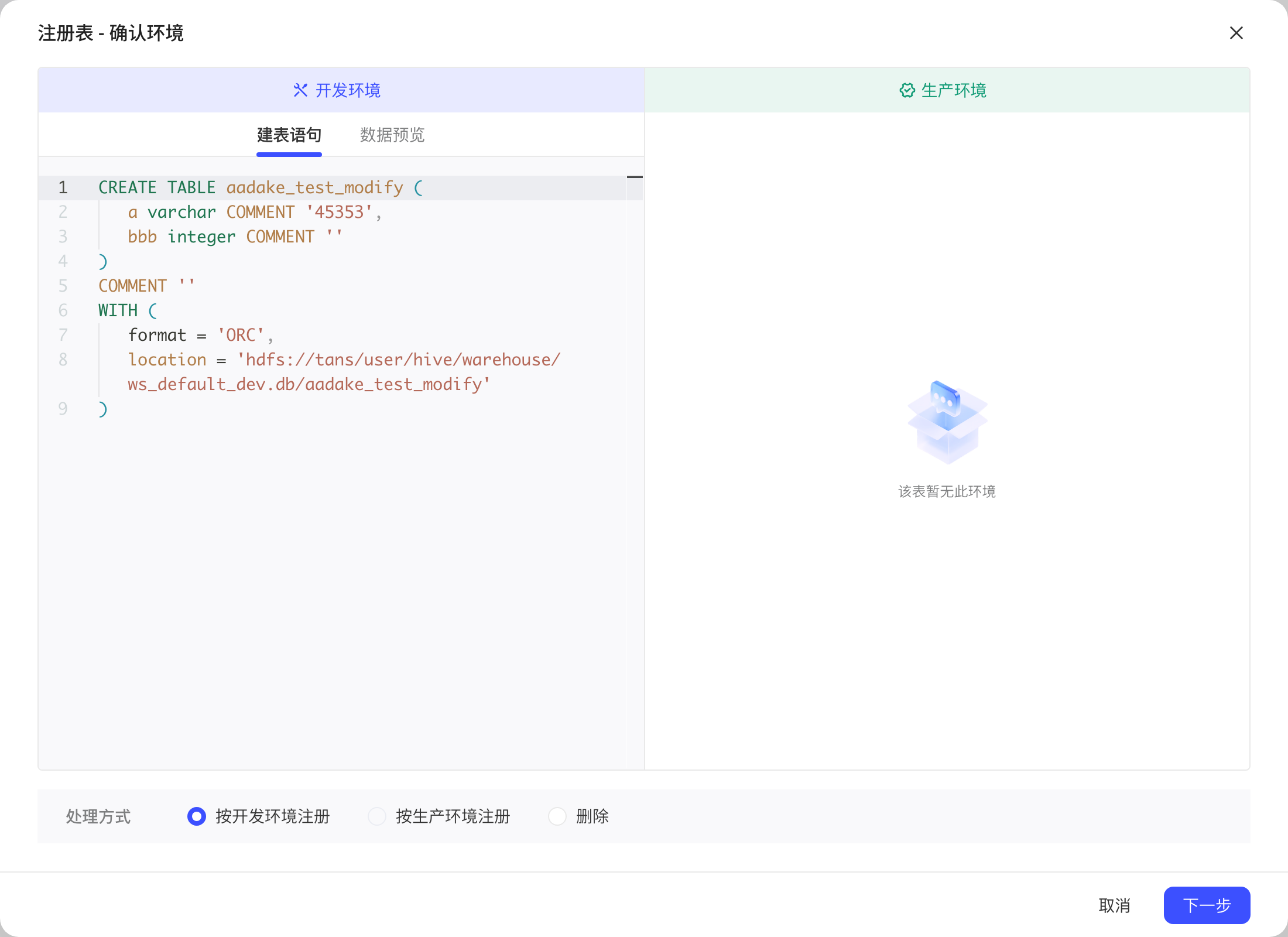
Task: Close the 注册表 - 确认环境 dialog
Action: pyautogui.click(x=1236, y=33)
